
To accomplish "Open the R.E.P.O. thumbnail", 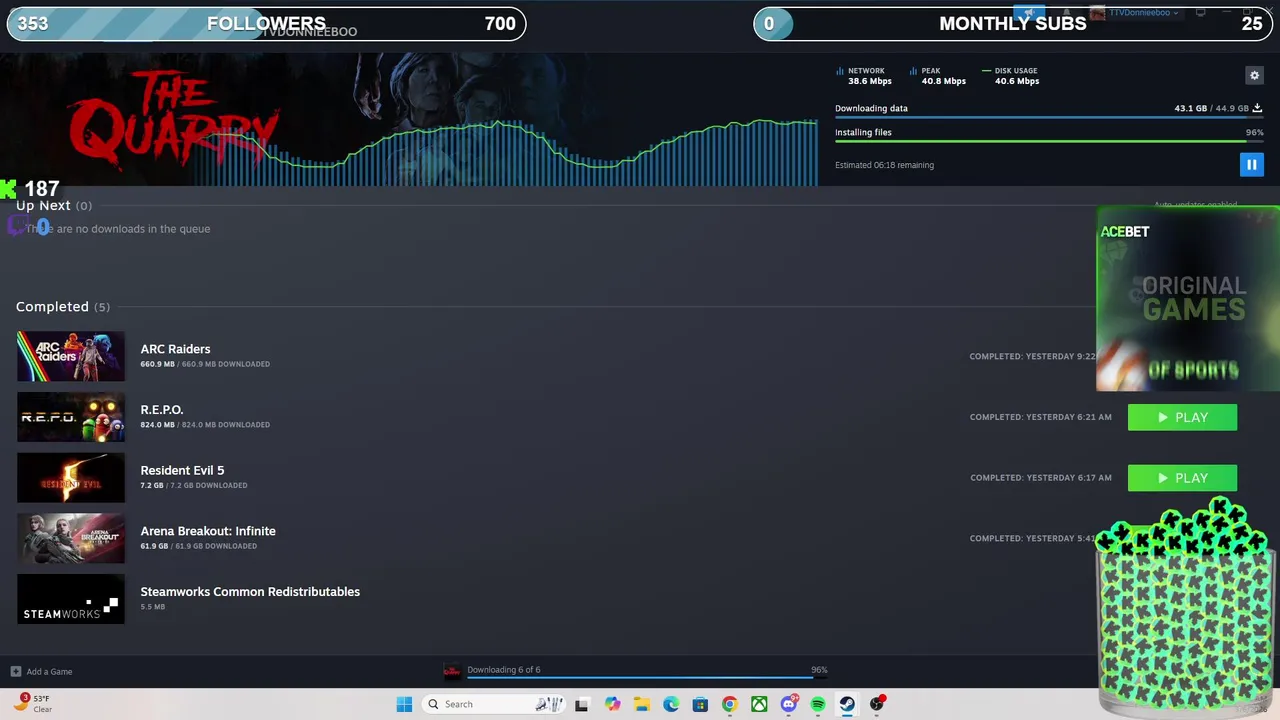I will click(x=71, y=417).
